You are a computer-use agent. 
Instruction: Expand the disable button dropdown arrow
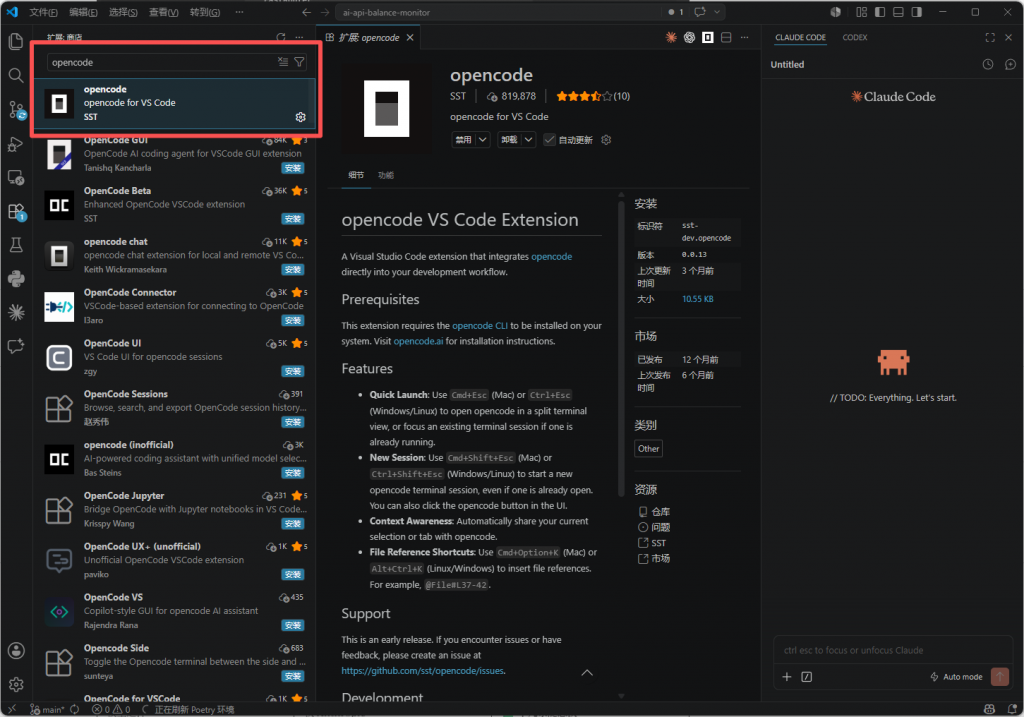click(483, 140)
